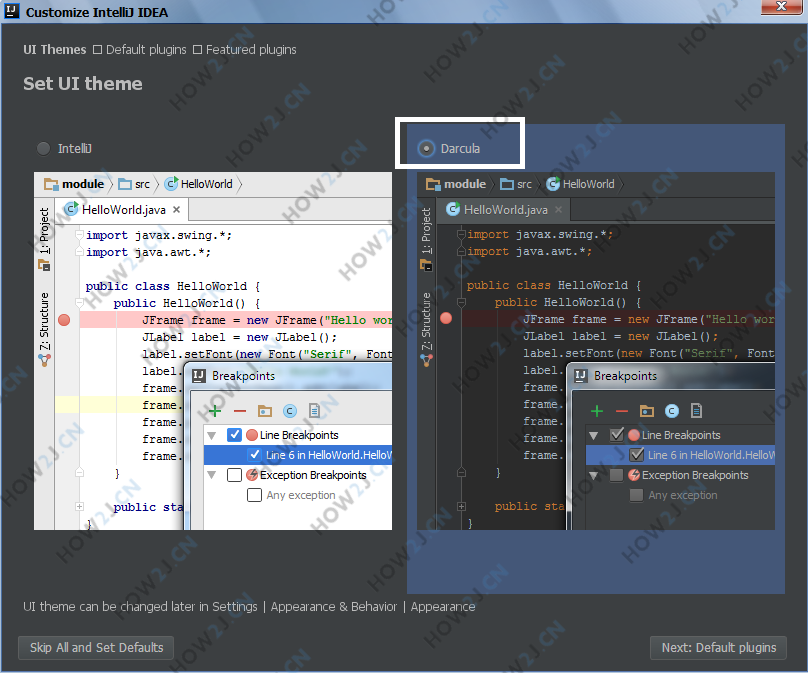The height and width of the screenshot is (673, 808).
Task: Click the IntelliJ IDEA logo in title bar
Action: click(12, 11)
